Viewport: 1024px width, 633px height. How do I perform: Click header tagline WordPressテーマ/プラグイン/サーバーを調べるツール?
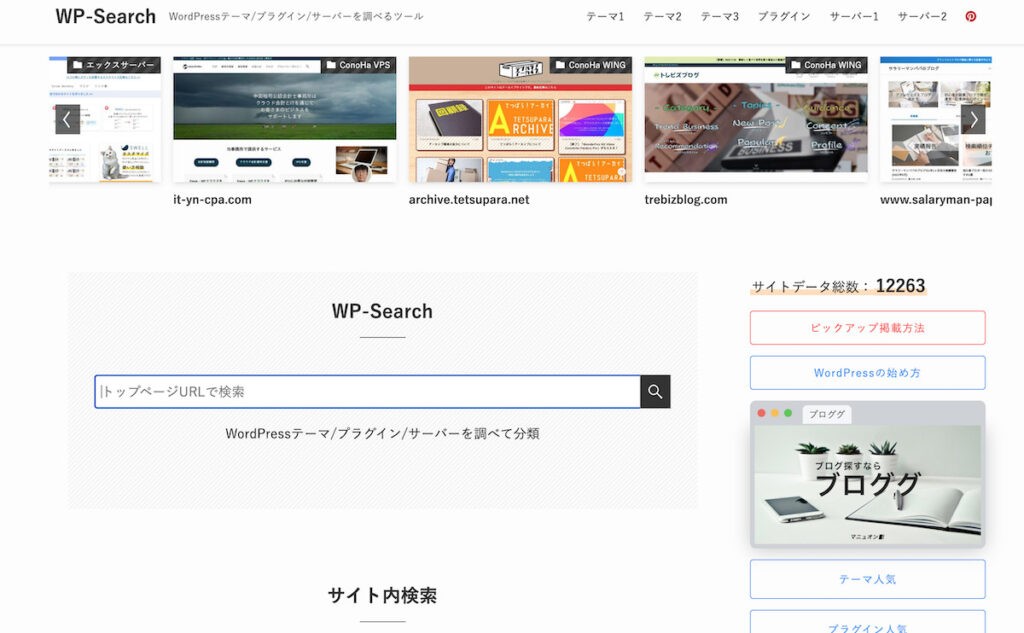(296, 16)
